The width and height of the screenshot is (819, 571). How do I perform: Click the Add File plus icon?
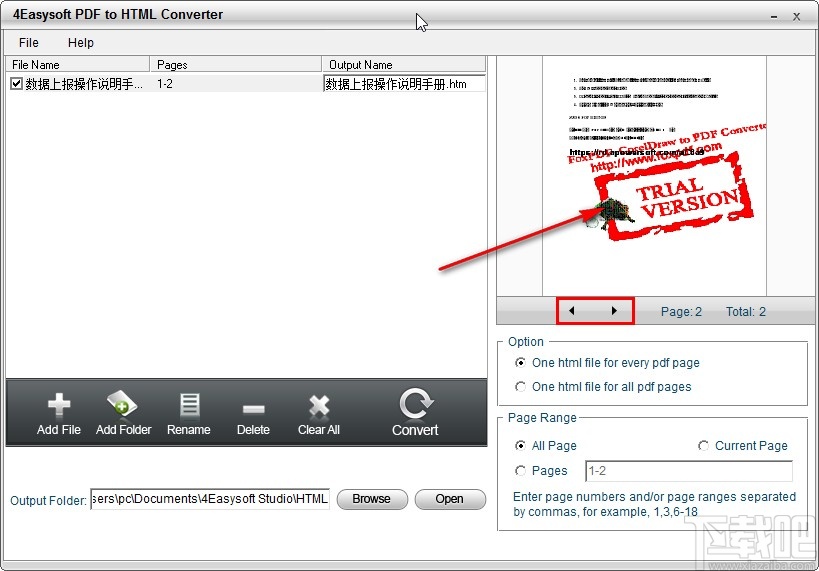tap(58, 404)
